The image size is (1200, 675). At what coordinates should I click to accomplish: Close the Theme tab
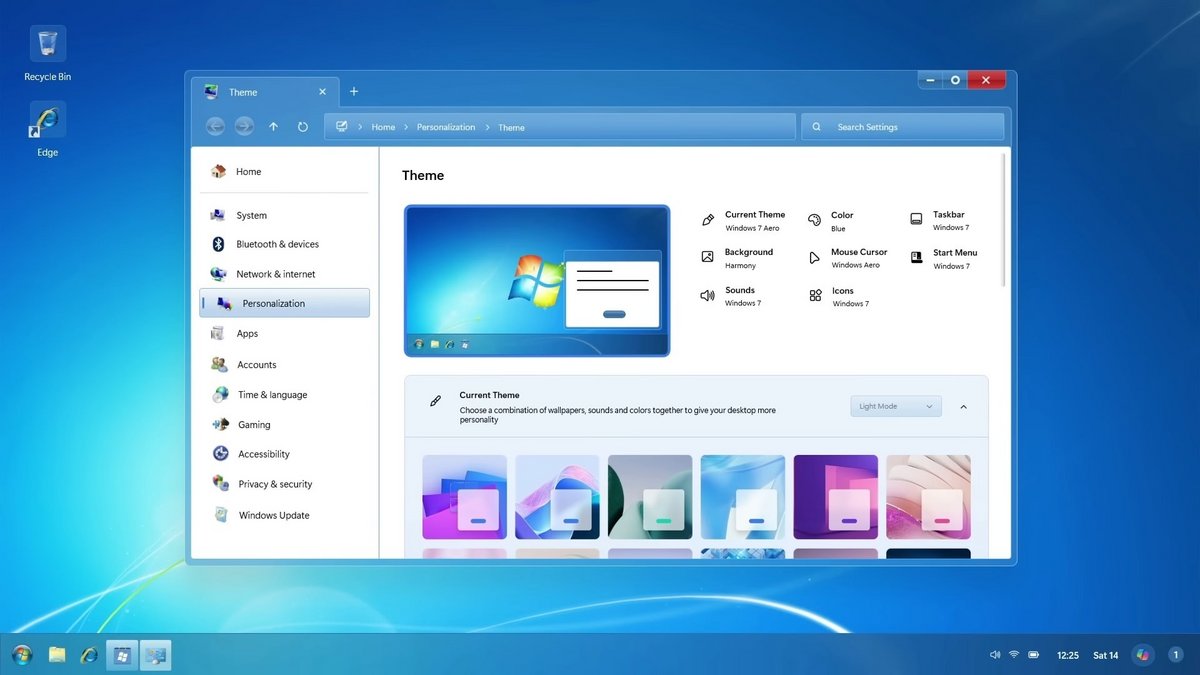point(322,92)
